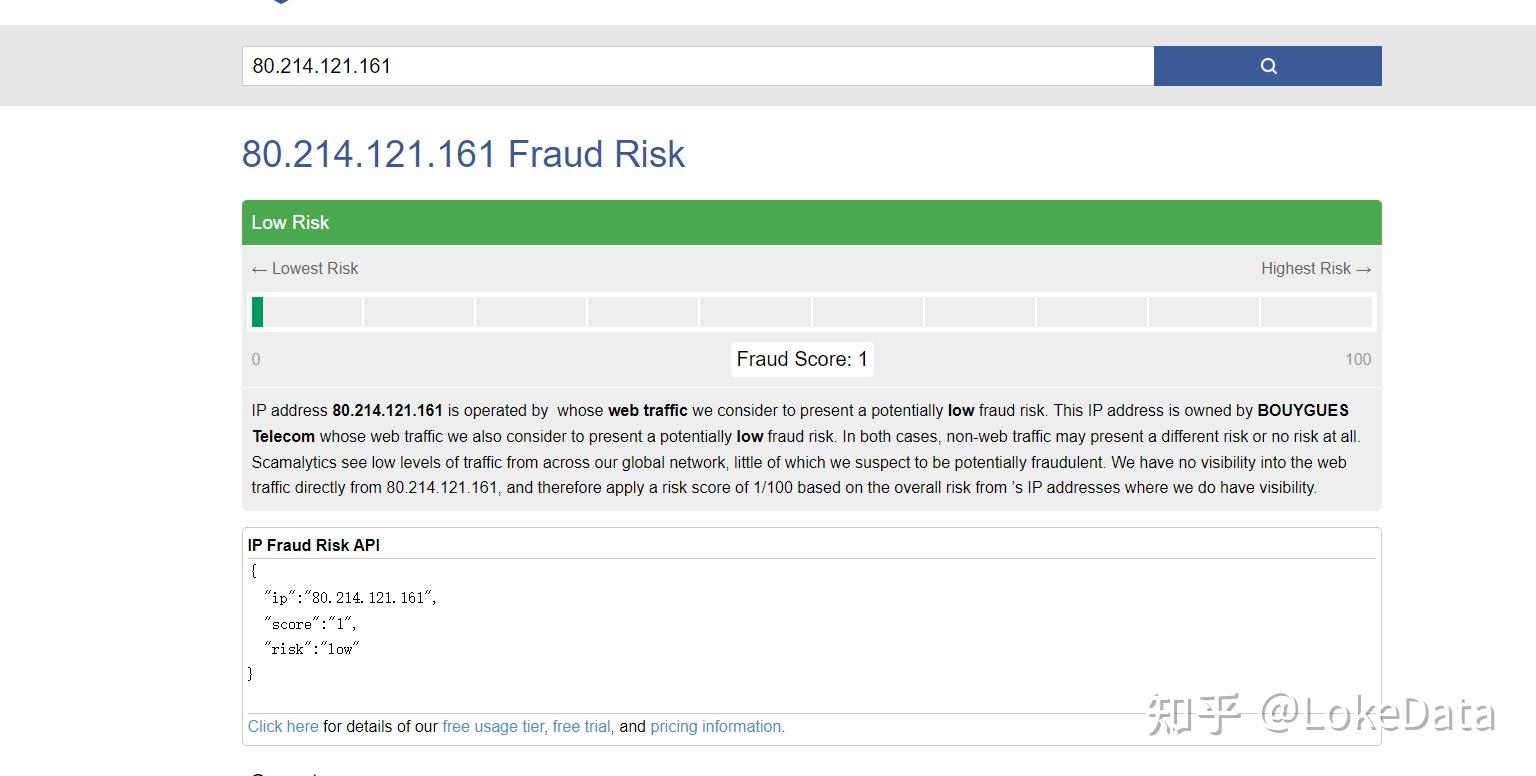This screenshot has height=776, width=1536.
Task: Click the Highest Risk label
Action: [1315, 268]
